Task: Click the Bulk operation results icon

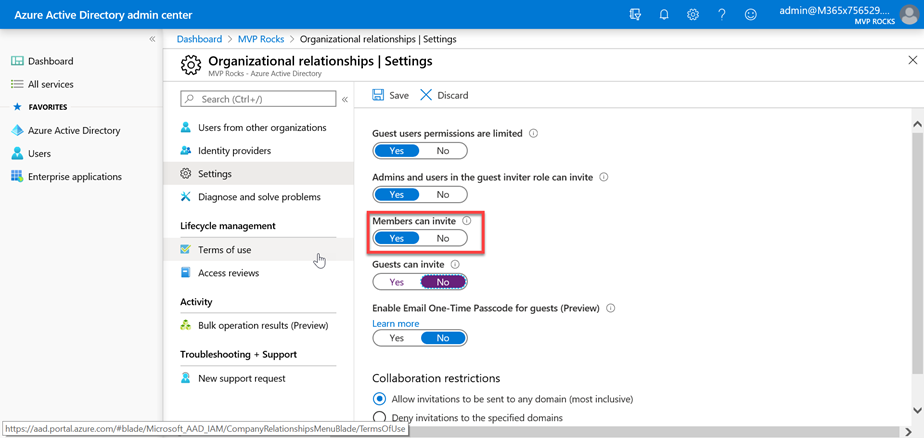Action: [186, 325]
